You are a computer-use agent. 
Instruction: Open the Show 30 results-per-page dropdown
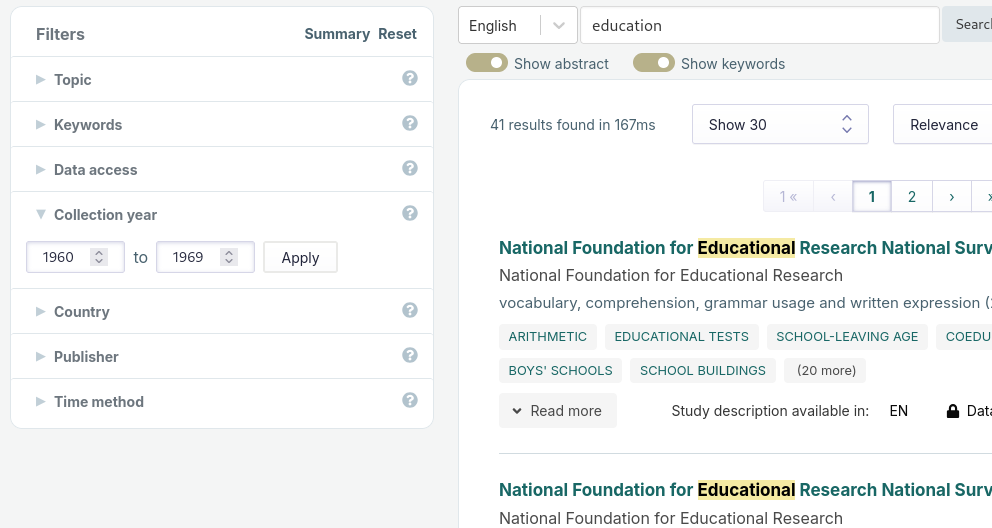(780, 125)
